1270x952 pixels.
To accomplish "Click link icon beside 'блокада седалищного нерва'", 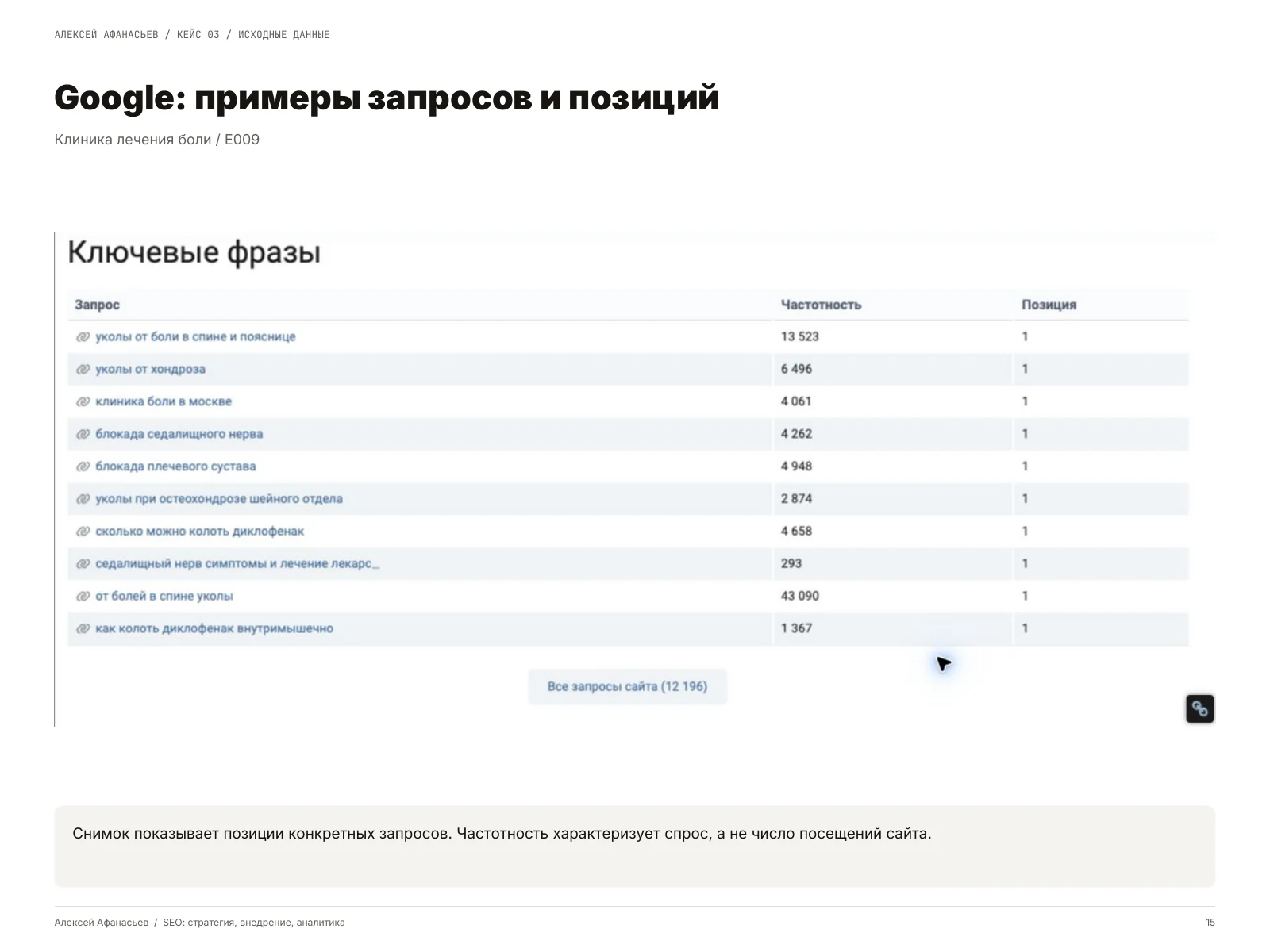I will (x=83, y=434).
